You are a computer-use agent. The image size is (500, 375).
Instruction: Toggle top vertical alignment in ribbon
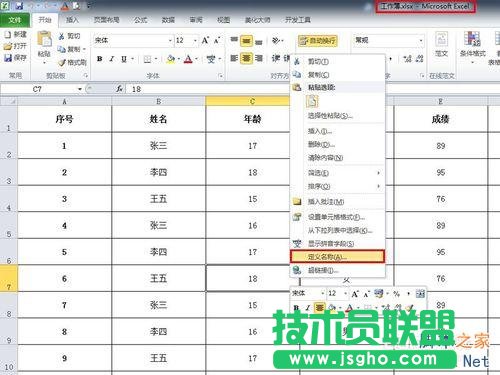pyautogui.click(x=234, y=40)
